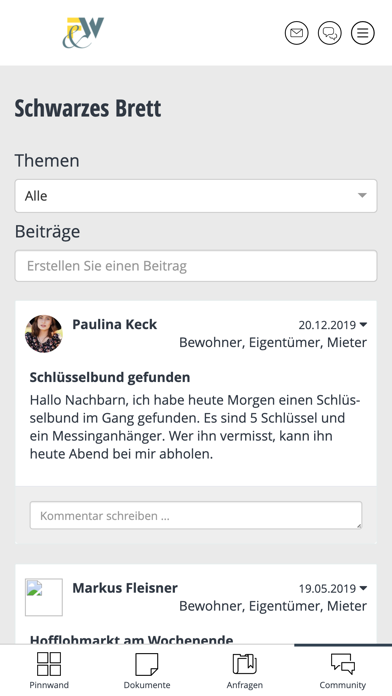
Task: Open the mail envelope icon in header
Action: (x=297, y=33)
